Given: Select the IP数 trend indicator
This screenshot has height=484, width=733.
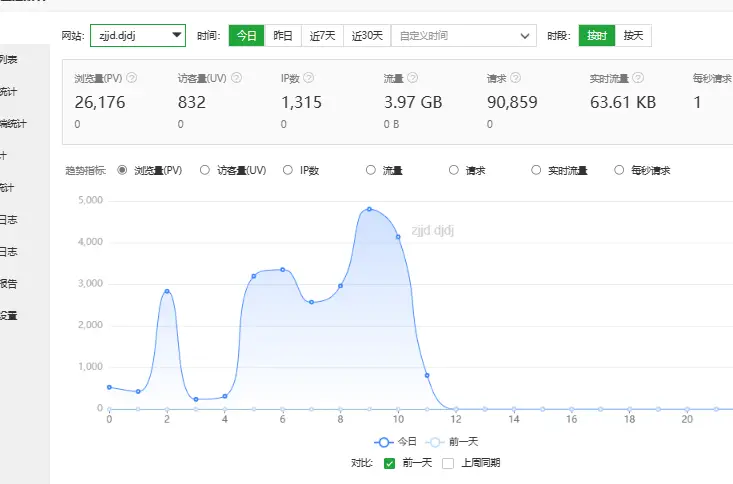Looking at the screenshot, I should pyautogui.click(x=288, y=170).
